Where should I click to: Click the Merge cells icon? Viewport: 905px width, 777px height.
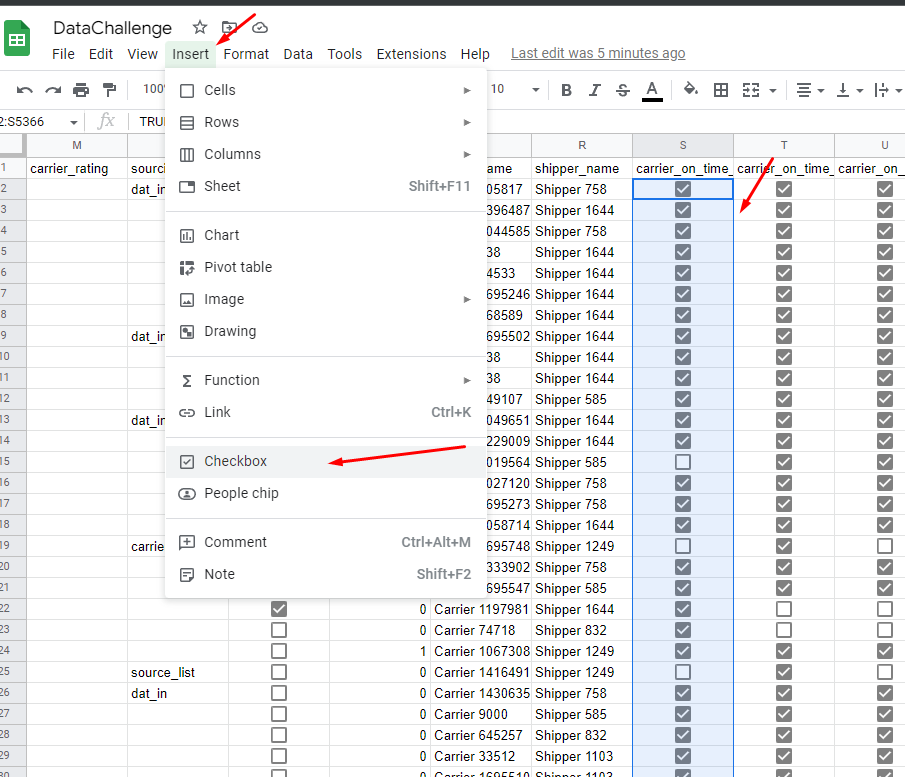[753, 89]
